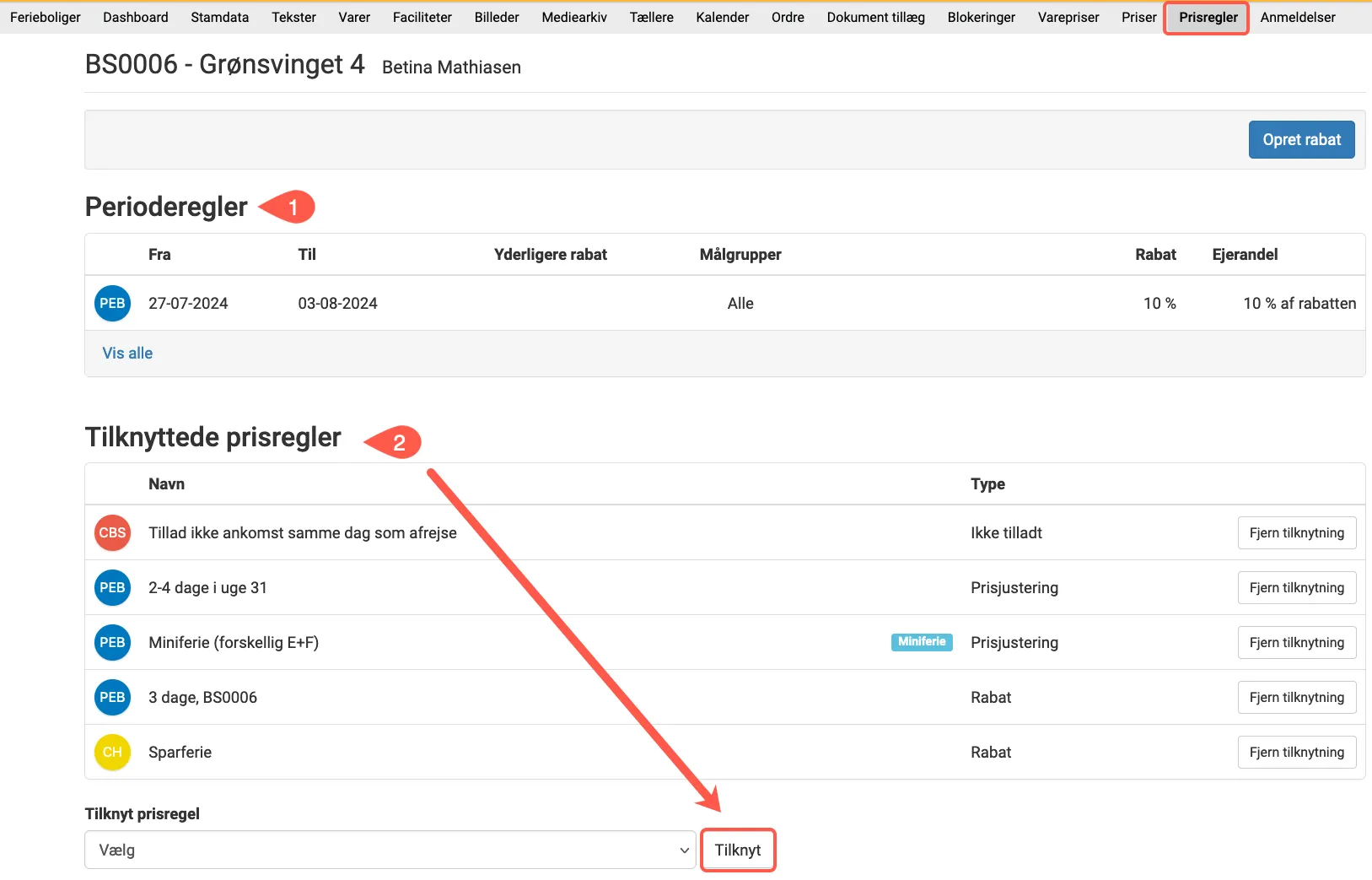Open the Vælg prisregel dropdown
Screen dimensions: 1372x880
pyautogui.click(x=390, y=850)
